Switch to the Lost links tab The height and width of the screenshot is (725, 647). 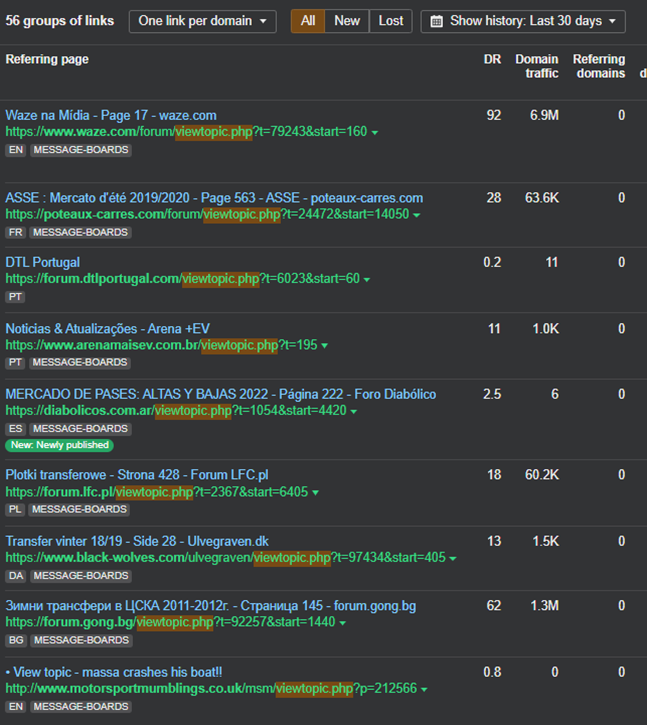coord(391,21)
